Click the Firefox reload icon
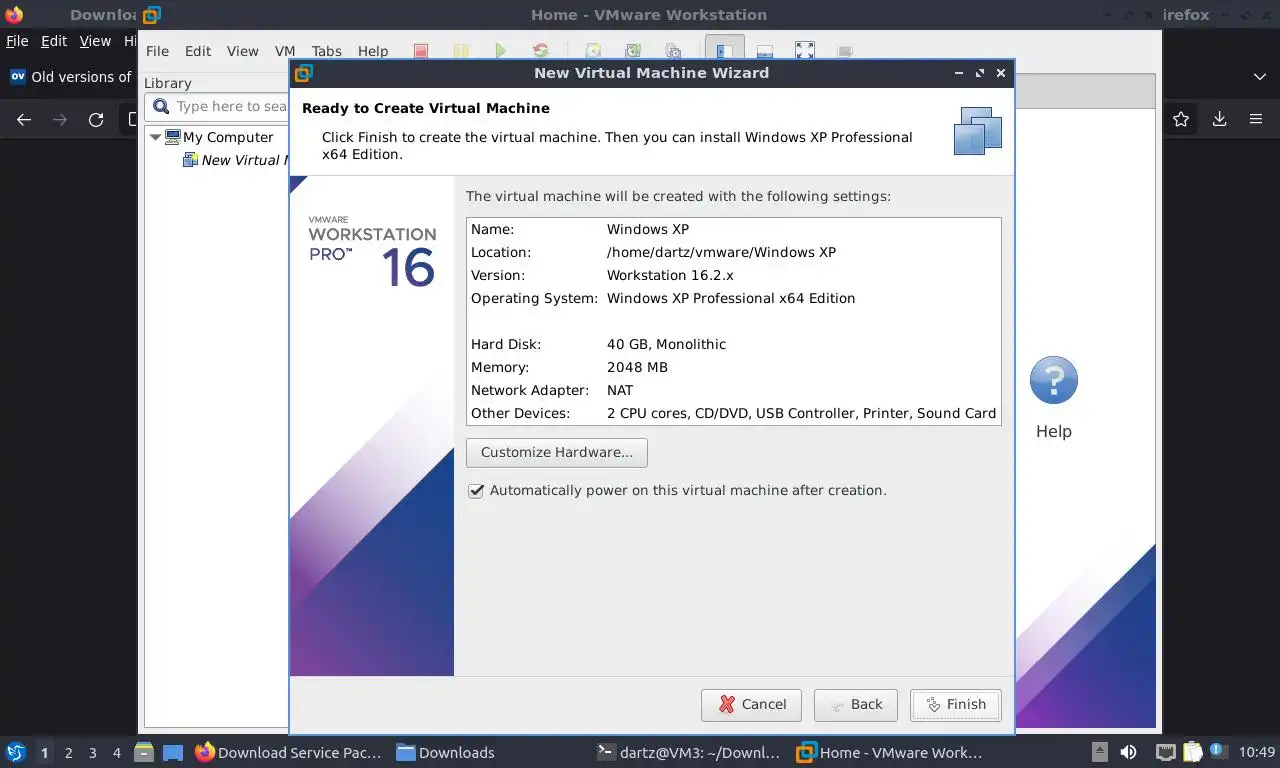 (96, 119)
